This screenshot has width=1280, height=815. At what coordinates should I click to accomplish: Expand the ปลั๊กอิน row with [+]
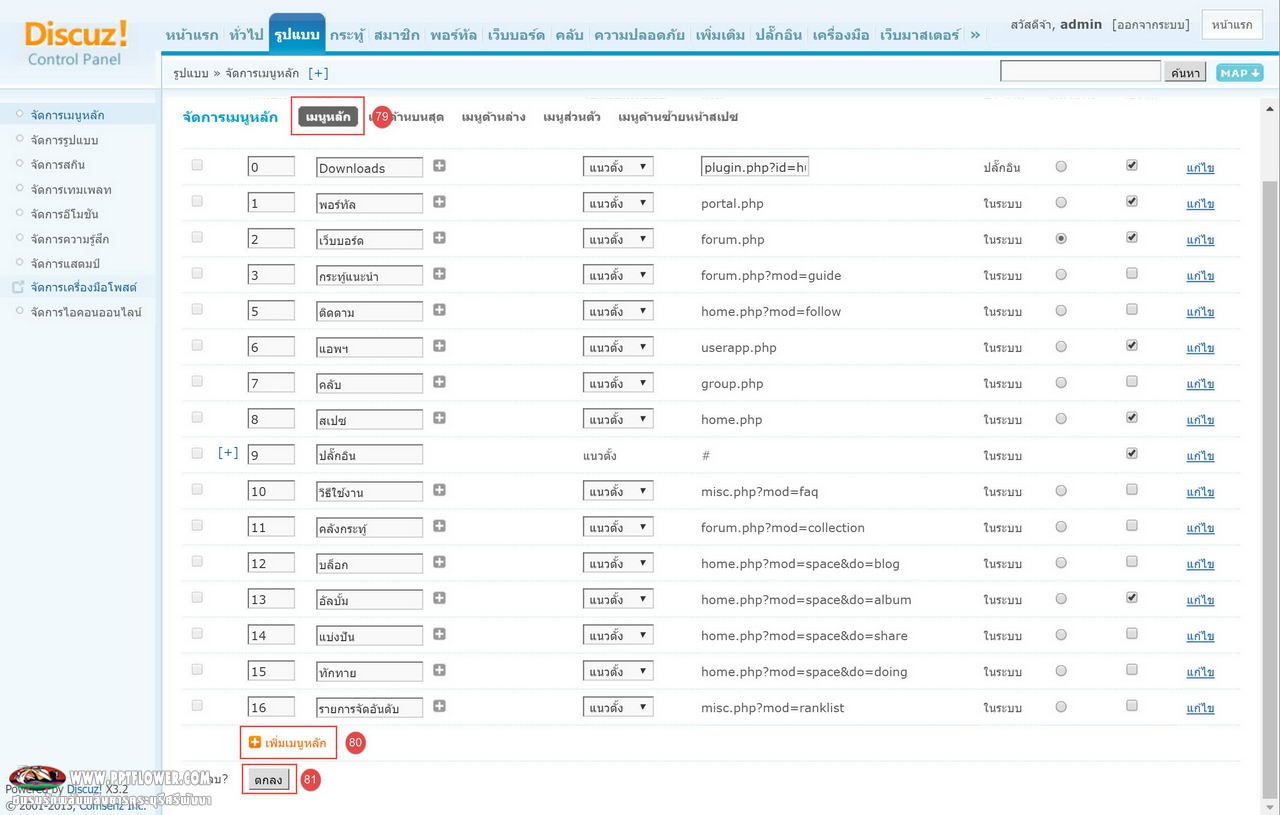228,453
